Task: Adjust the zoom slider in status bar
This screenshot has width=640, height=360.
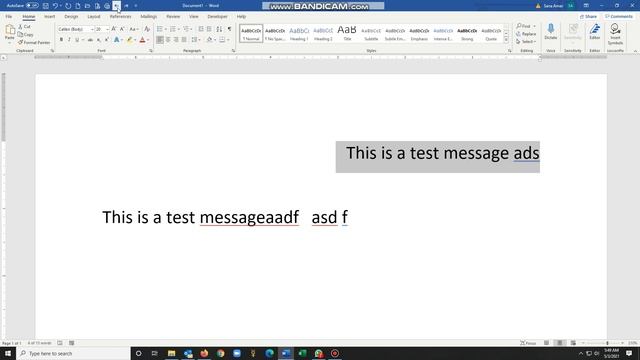Action: pyautogui.click(x=607, y=343)
